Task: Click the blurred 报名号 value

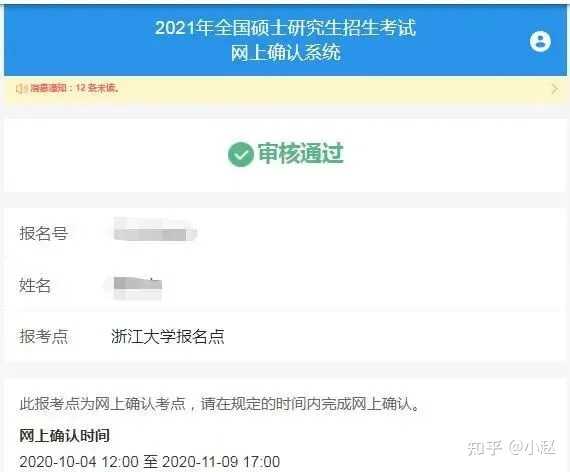Action: pyautogui.click(x=154, y=230)
